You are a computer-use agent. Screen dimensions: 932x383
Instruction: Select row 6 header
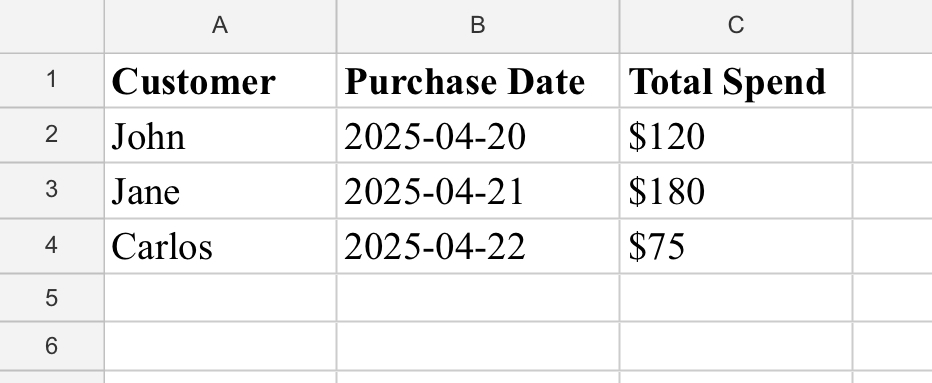pyautogui.click(x=52, y=346)
